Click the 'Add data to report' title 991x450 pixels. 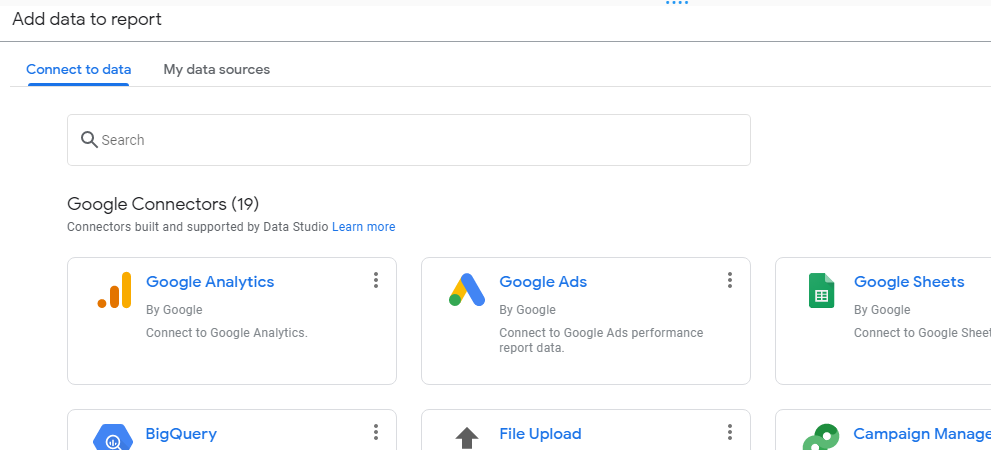pyautogui.click(x=87, y=20)
